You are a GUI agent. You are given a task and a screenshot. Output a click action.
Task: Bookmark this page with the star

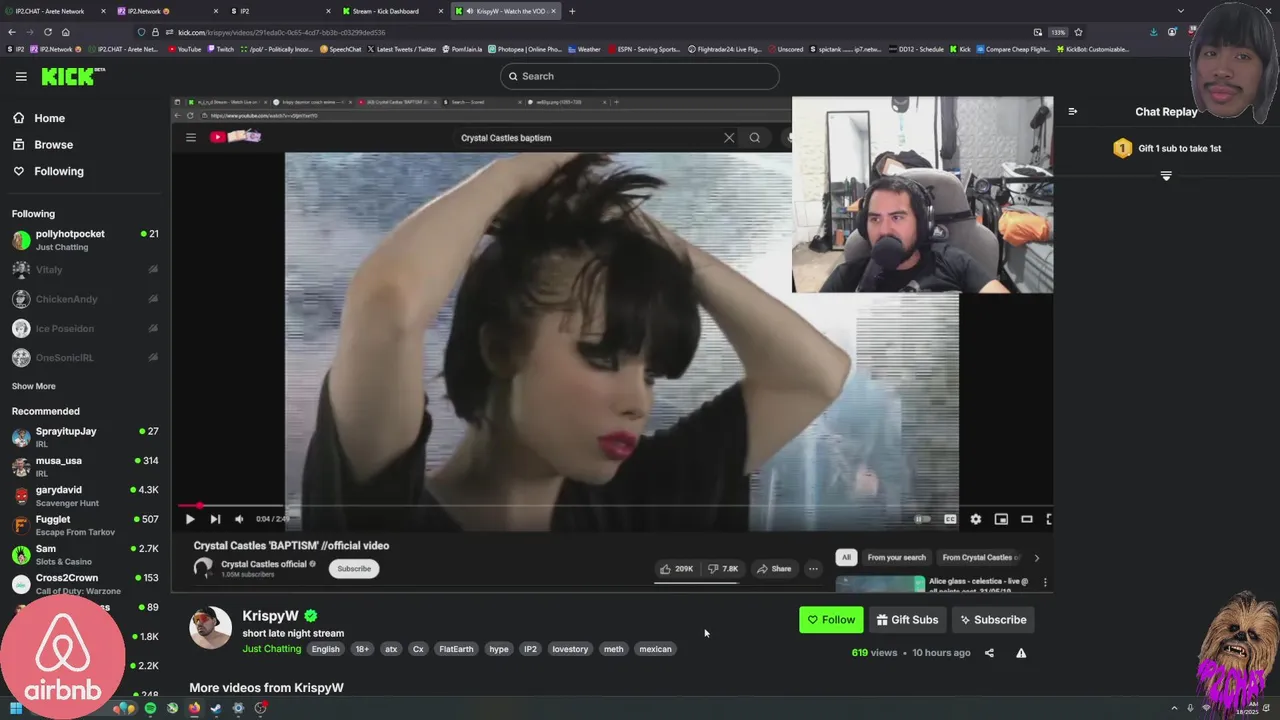click(x=1078, y=32)
